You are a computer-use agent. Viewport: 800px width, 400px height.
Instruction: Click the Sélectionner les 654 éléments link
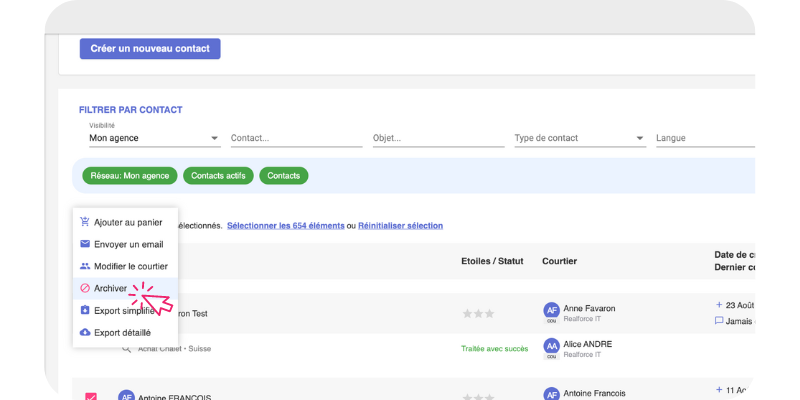pos(285,226)
